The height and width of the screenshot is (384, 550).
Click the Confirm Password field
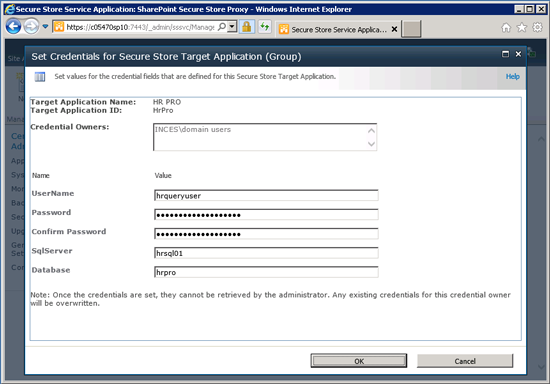(266, 234)
